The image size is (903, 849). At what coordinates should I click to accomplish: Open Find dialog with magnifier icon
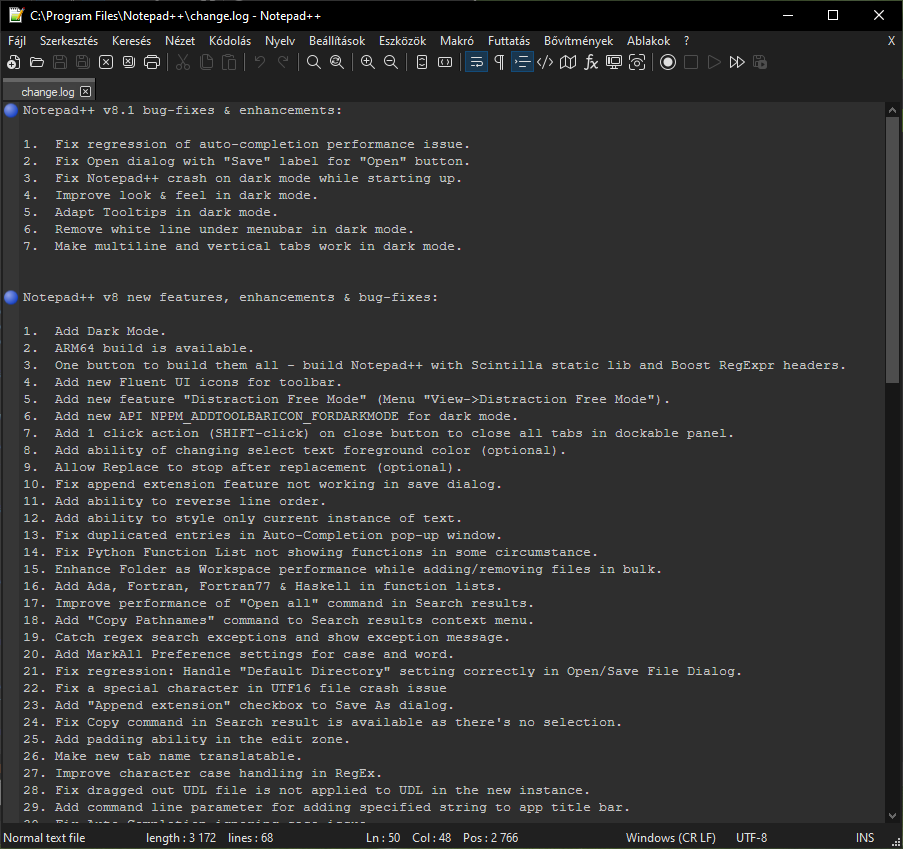coord(314,62)
